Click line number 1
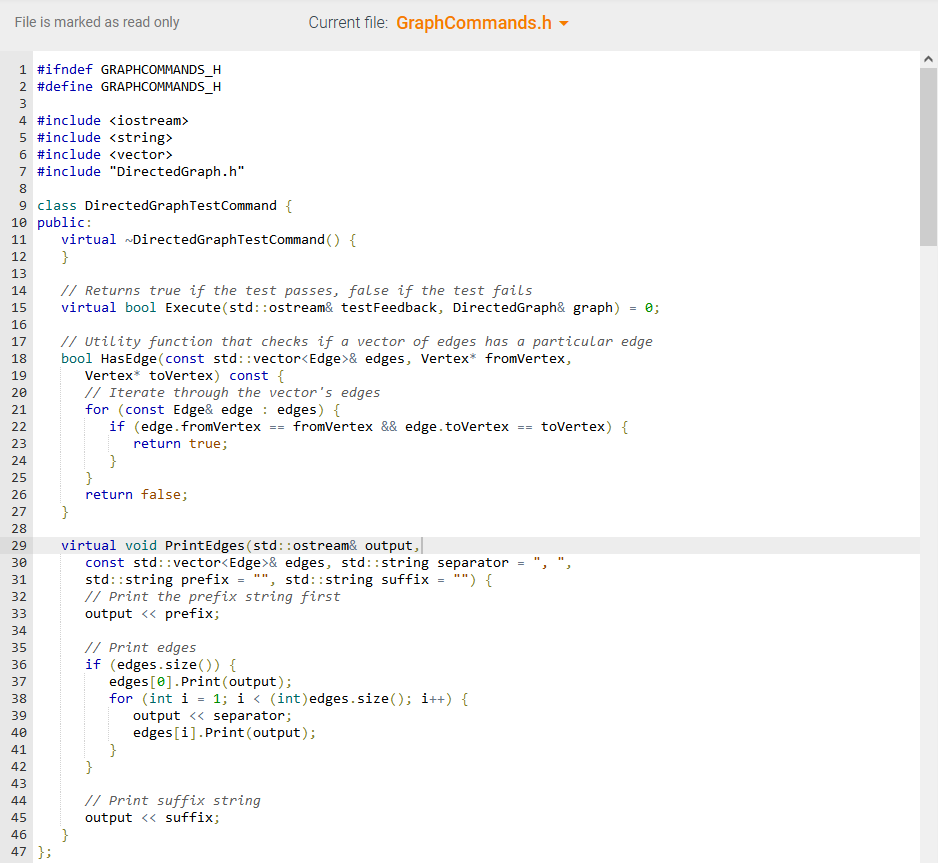This screenshot has height=863, width=938. point(21,69)
